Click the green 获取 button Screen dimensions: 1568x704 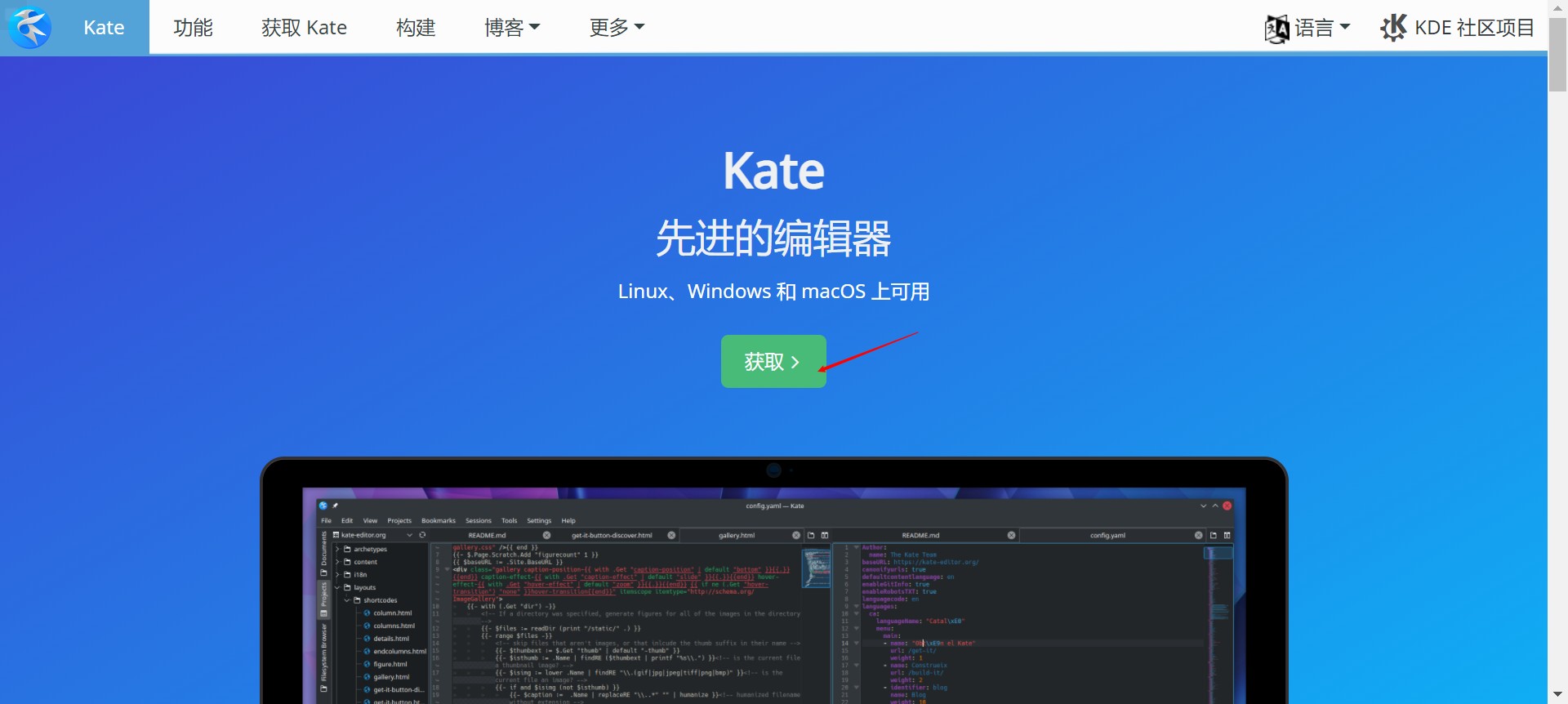[x=773, y=362]
